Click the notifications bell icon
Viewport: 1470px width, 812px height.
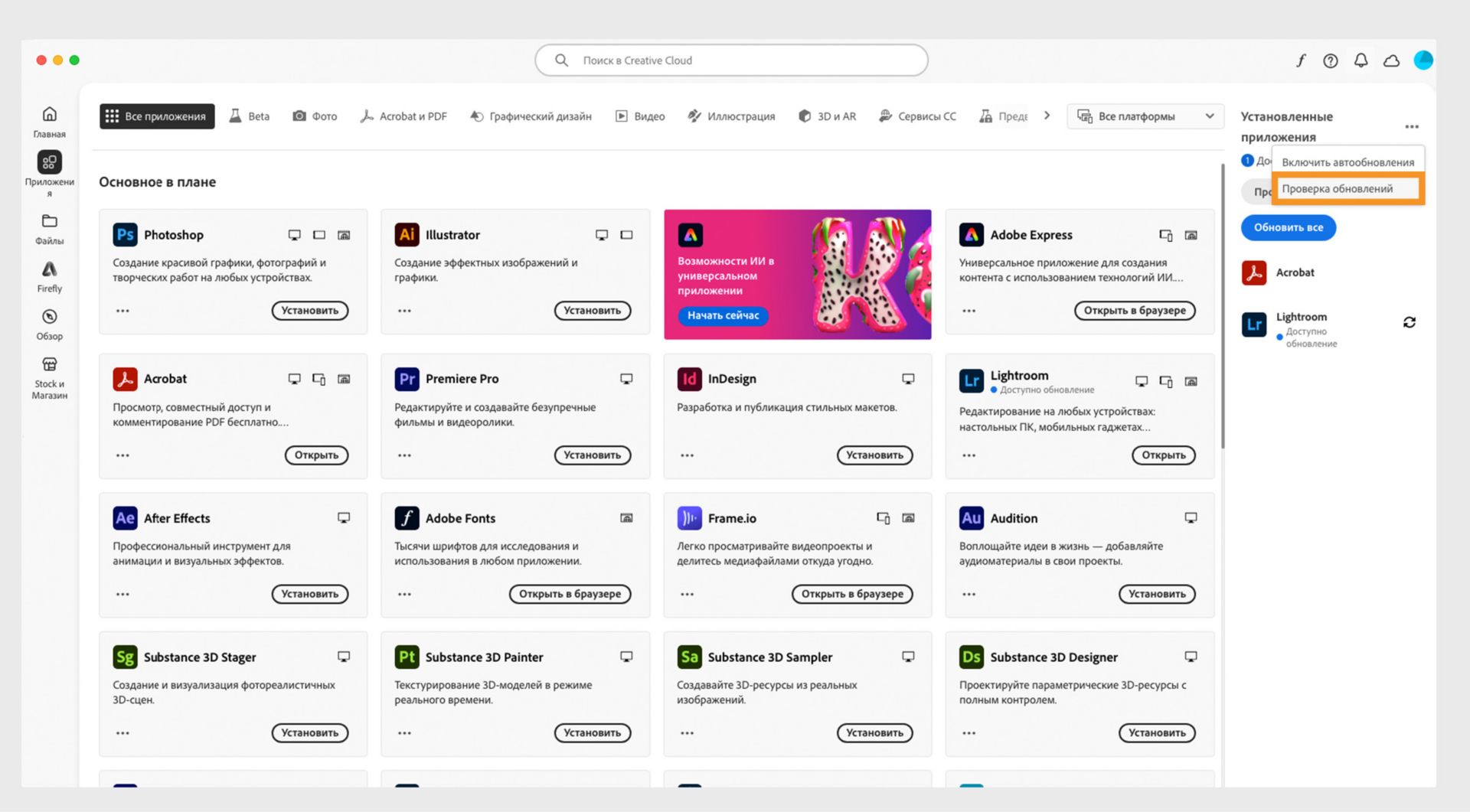point(1361,60)
